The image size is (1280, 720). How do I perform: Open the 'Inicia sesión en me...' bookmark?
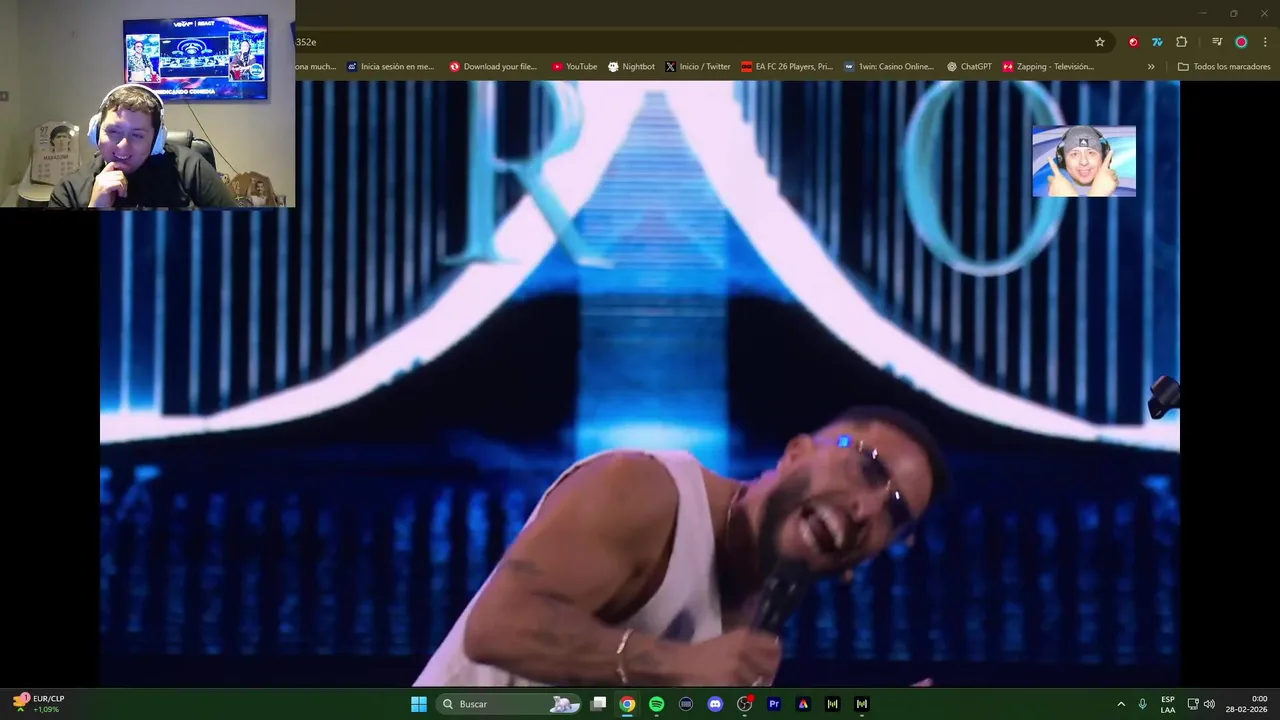point(391,67)
